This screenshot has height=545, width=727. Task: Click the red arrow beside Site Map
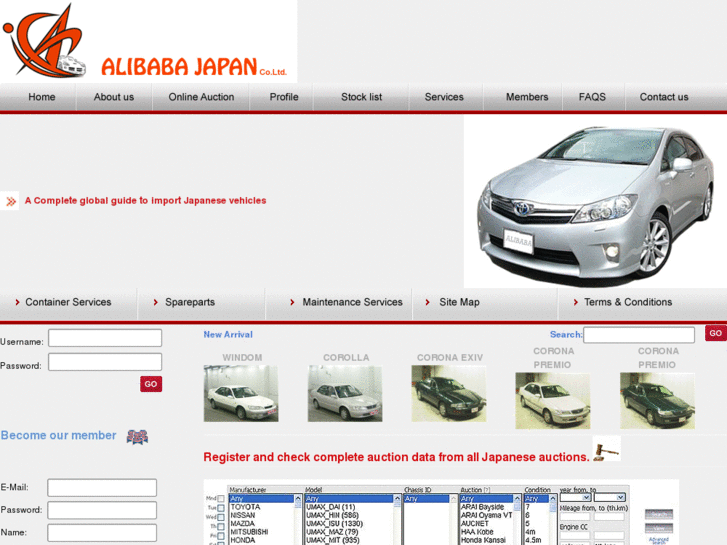427,302
